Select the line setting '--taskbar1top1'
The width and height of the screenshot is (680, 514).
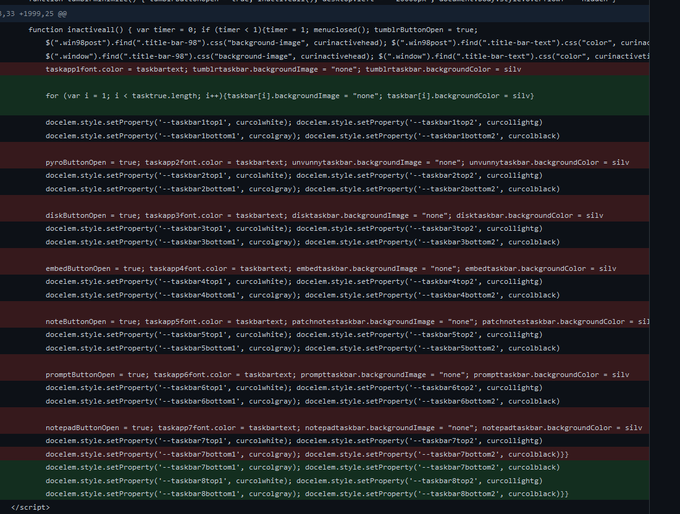[x=324, y=122]
